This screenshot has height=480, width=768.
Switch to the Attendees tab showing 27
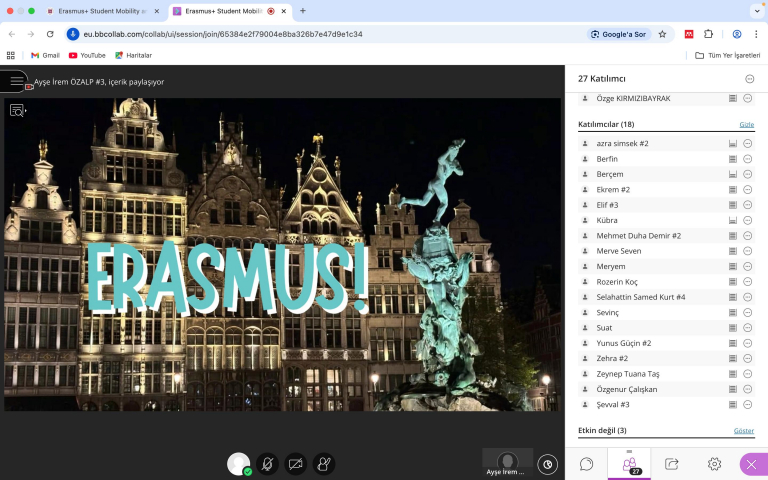[630, 464]
